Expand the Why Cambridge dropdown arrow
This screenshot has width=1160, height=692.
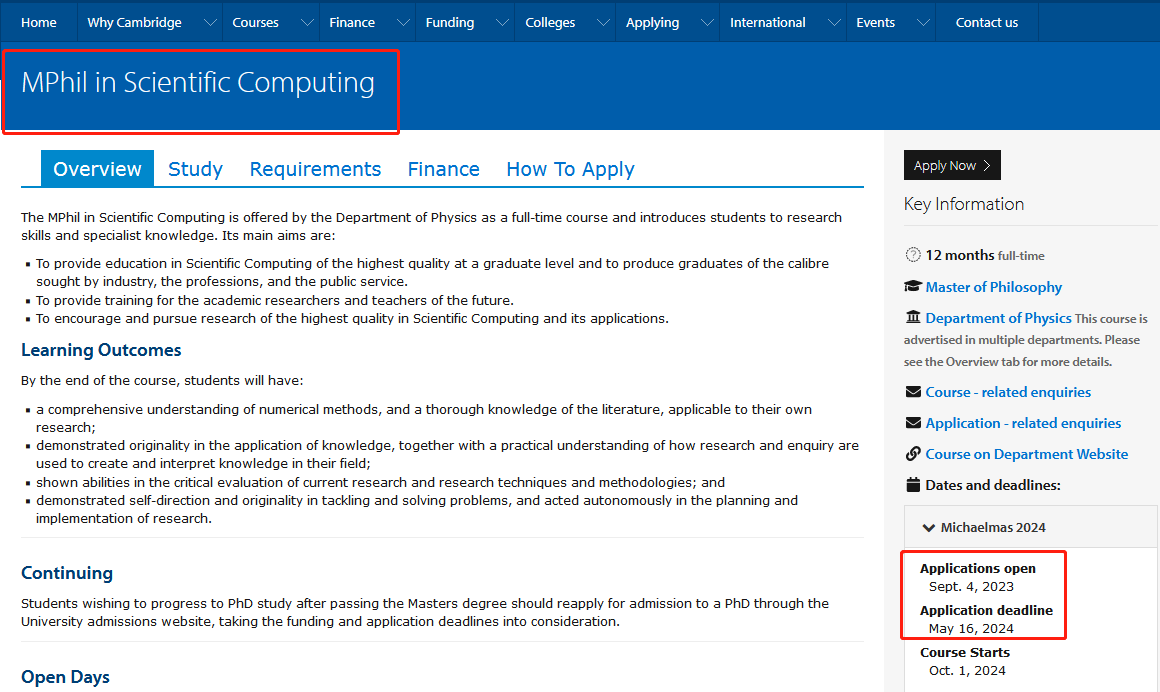point(210,23)
